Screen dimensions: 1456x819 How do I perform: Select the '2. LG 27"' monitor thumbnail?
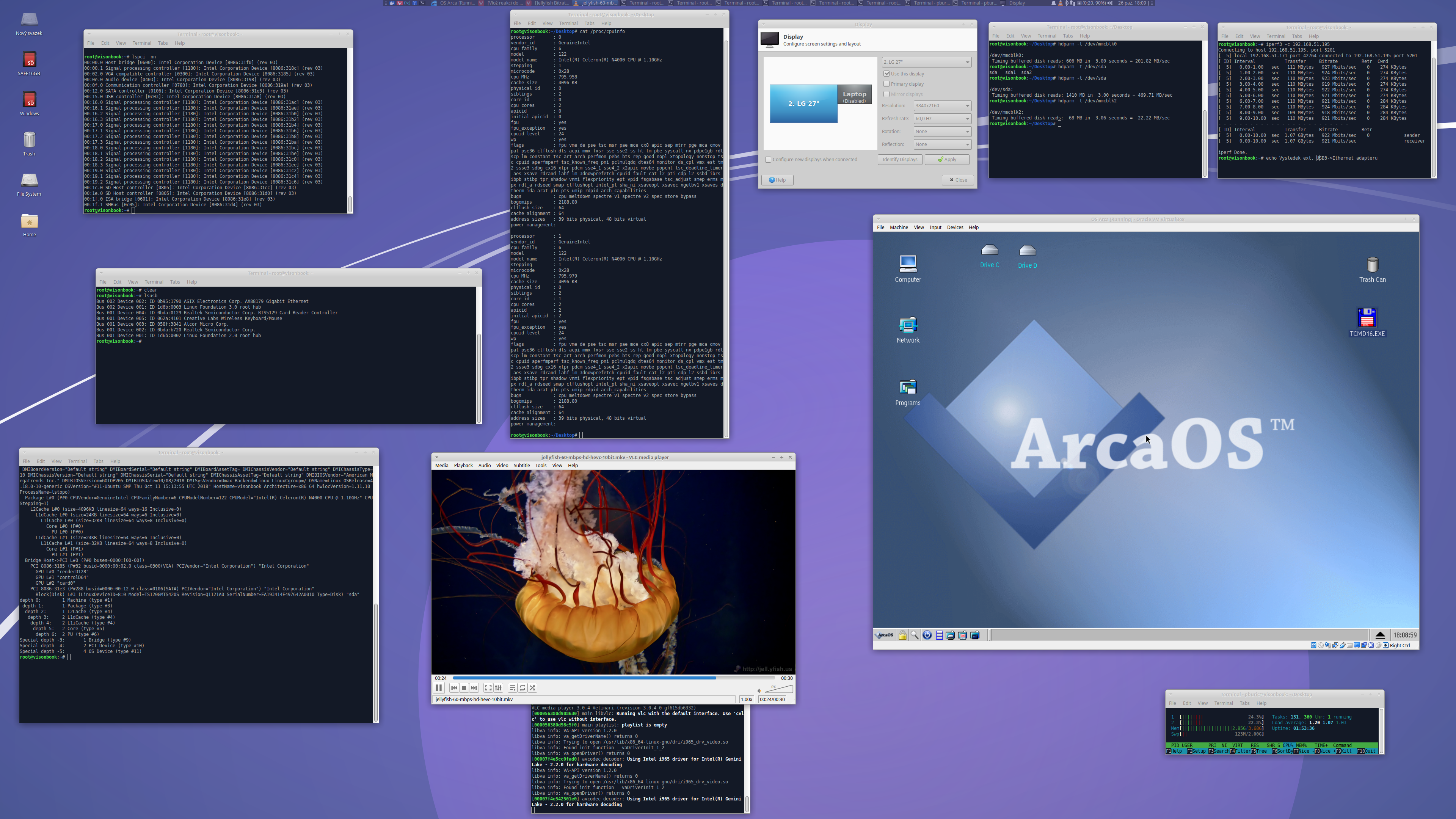(803, 104)
